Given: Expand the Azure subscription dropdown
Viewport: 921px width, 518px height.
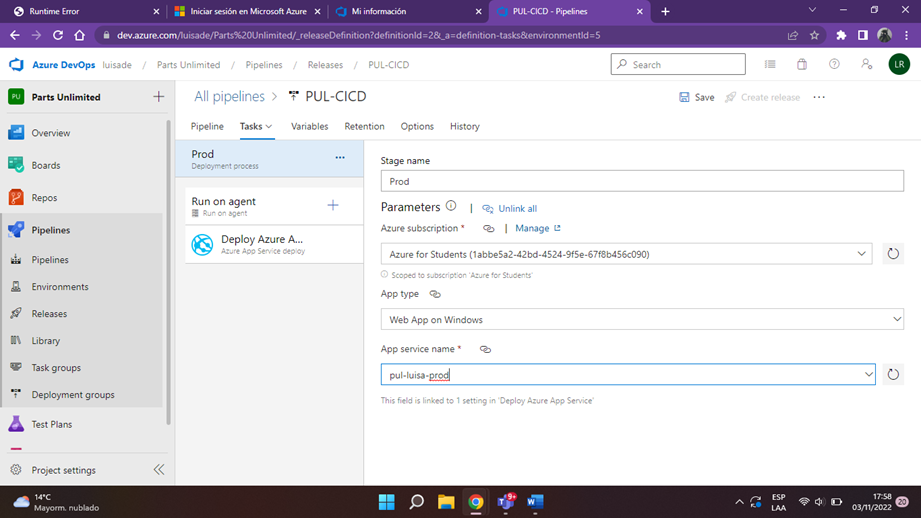Looking at the screenshot, I should coord(861,254).
